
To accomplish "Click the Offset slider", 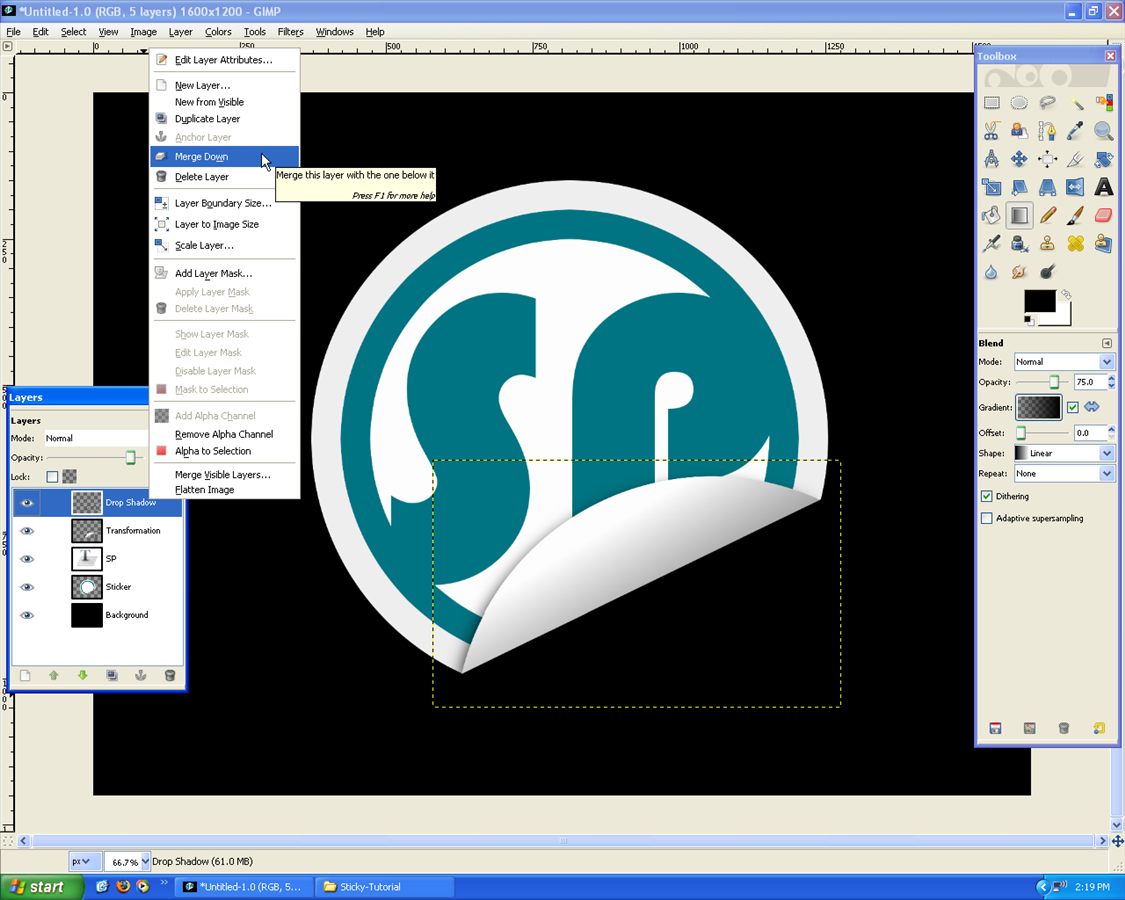I will coord(1042,433).
